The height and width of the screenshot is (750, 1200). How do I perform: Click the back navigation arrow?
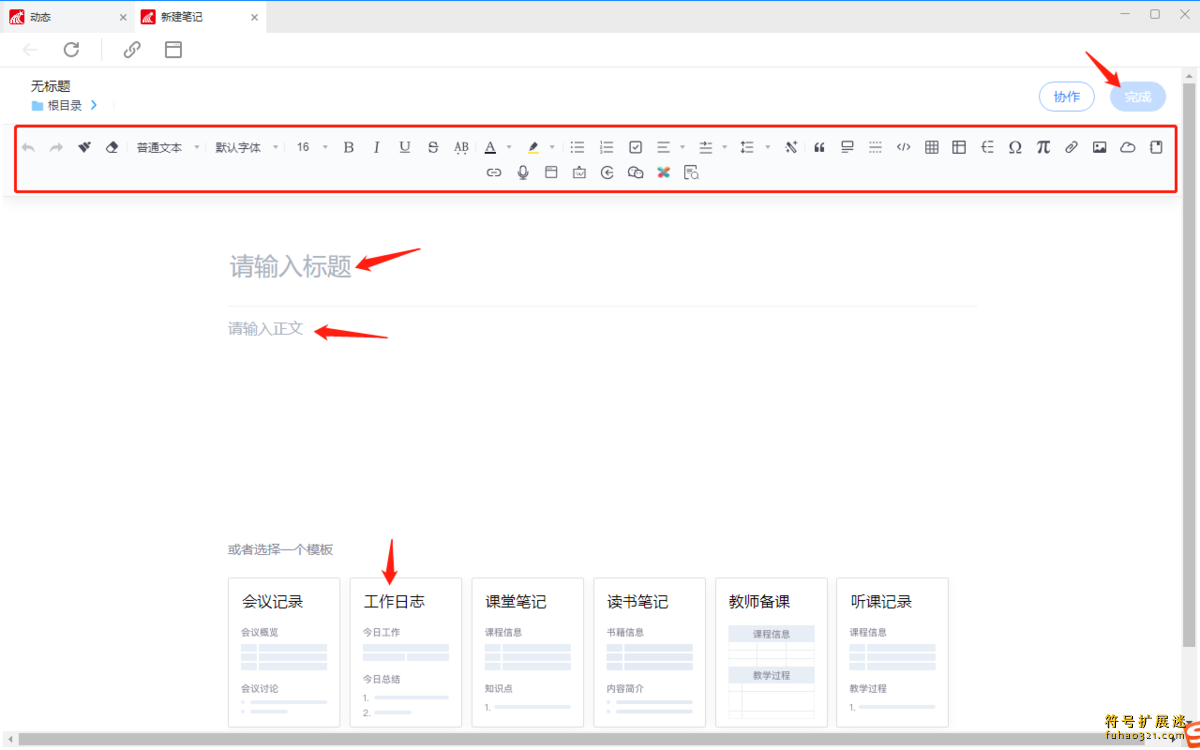[x=30, y=49]
